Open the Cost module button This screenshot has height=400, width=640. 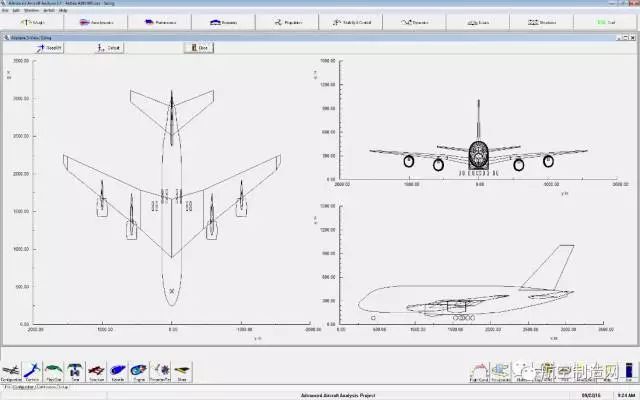pyautogui.click(x=606, y=22)
